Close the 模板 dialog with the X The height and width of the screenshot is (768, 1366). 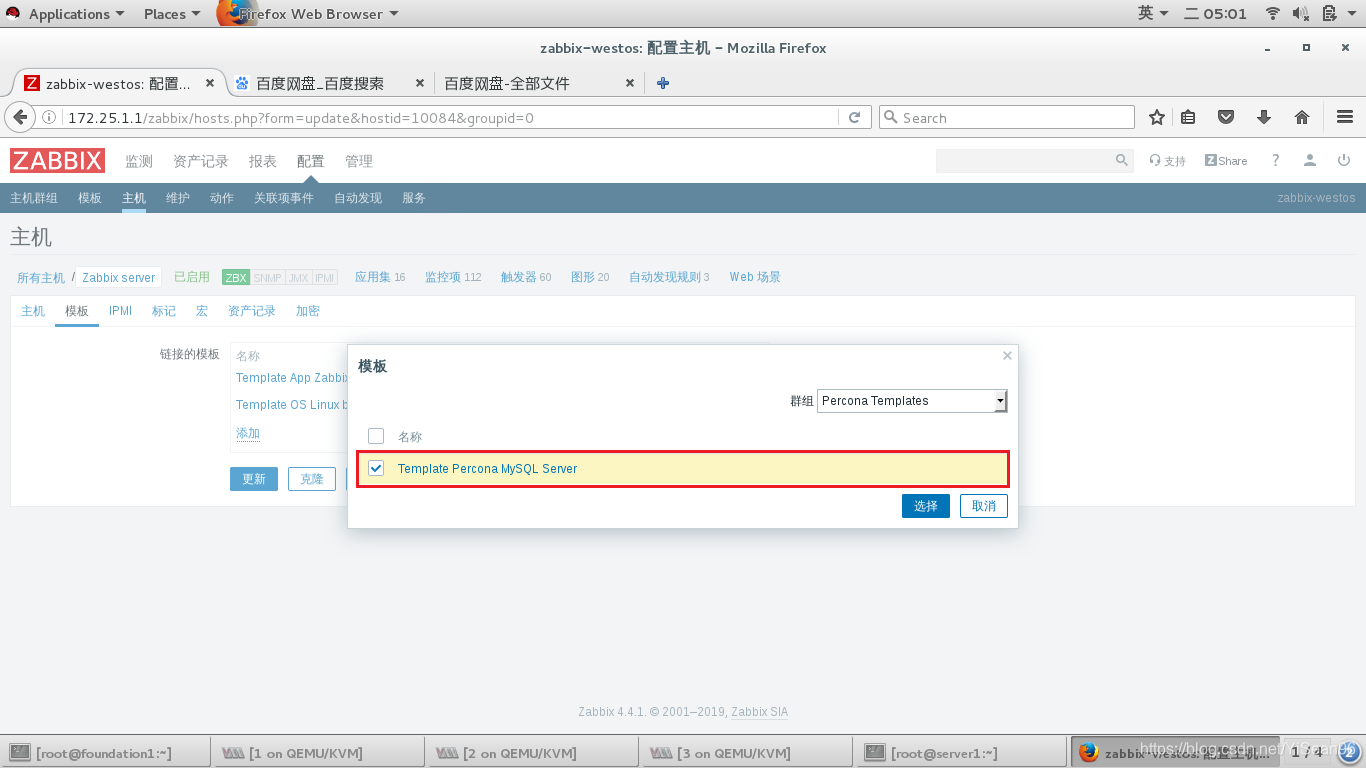pos(1007,355)
